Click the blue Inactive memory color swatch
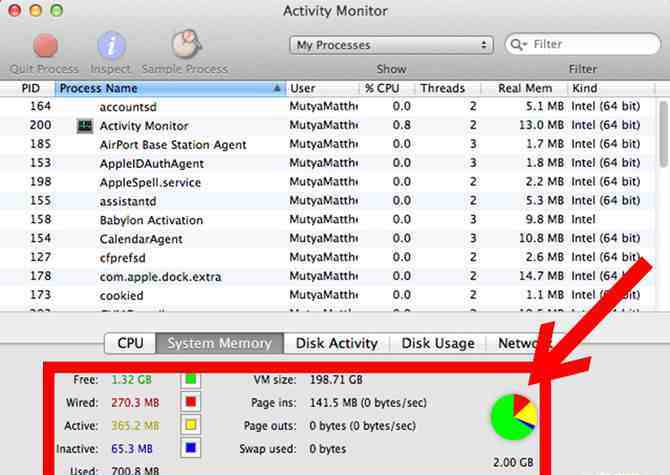 [x=191, y=448]
